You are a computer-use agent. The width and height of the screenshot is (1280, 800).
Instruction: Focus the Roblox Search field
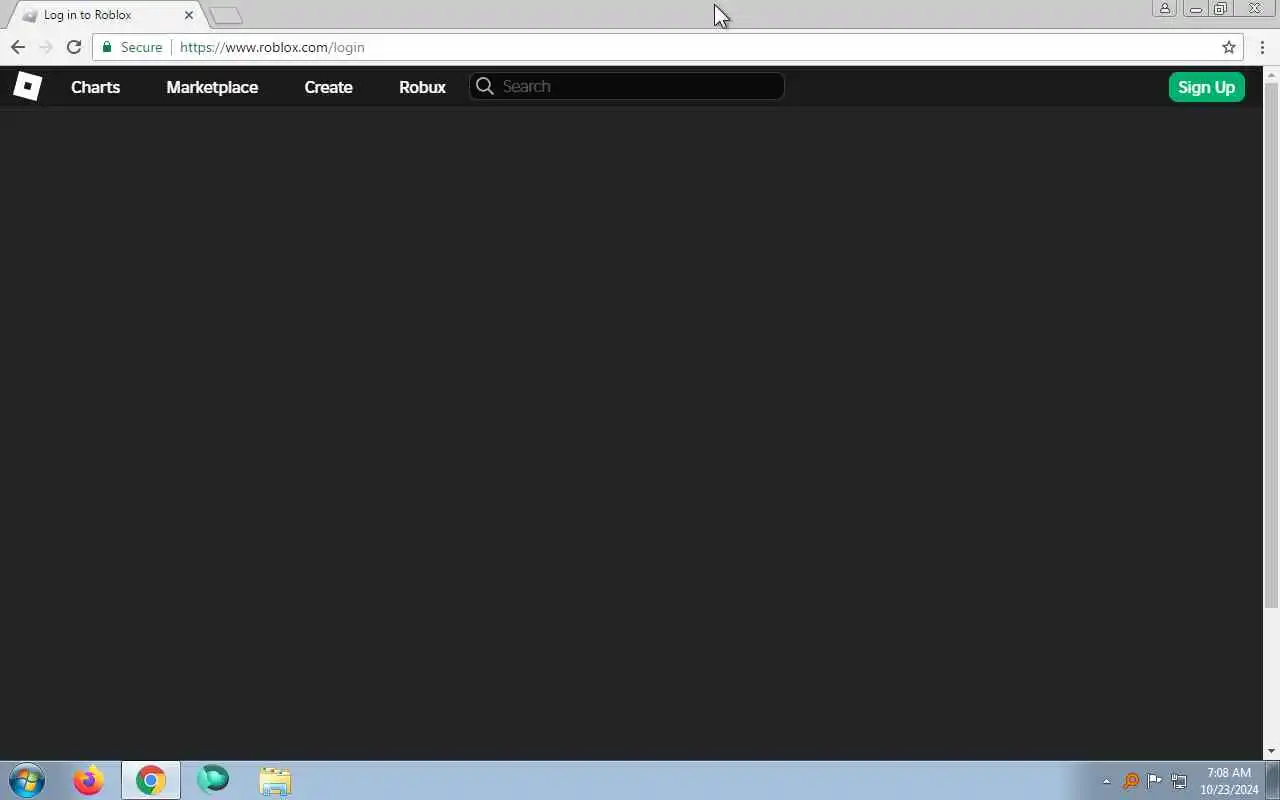(x=627, y=86)
